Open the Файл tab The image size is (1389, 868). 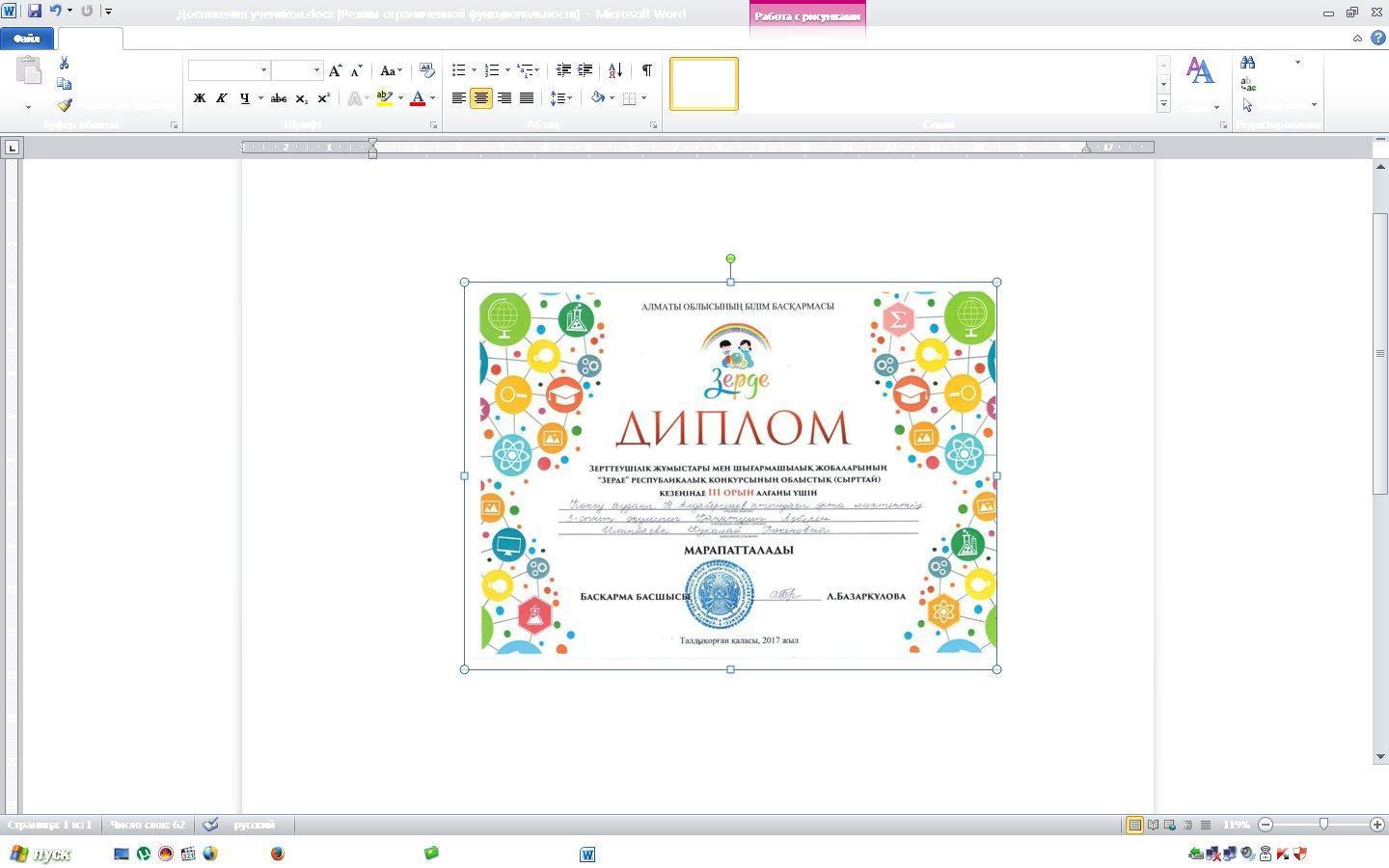point(27,39)
